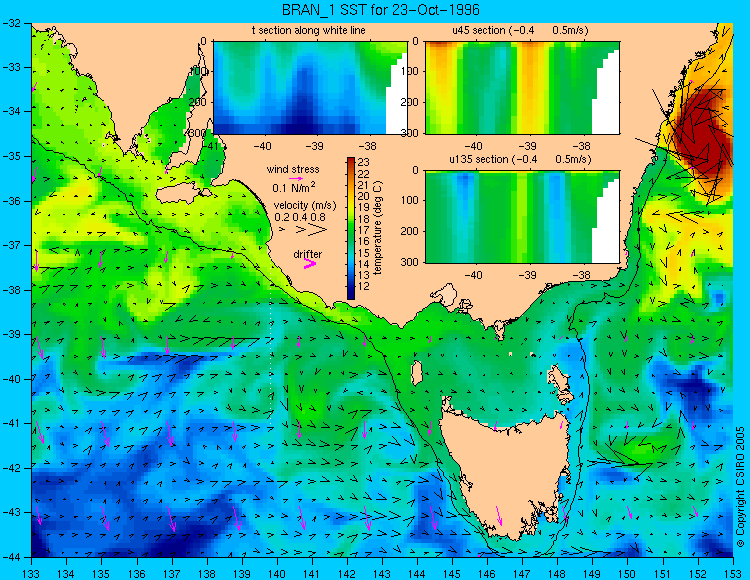Open the t section inset plot
The image size is (750, 580).
[310, 88]
